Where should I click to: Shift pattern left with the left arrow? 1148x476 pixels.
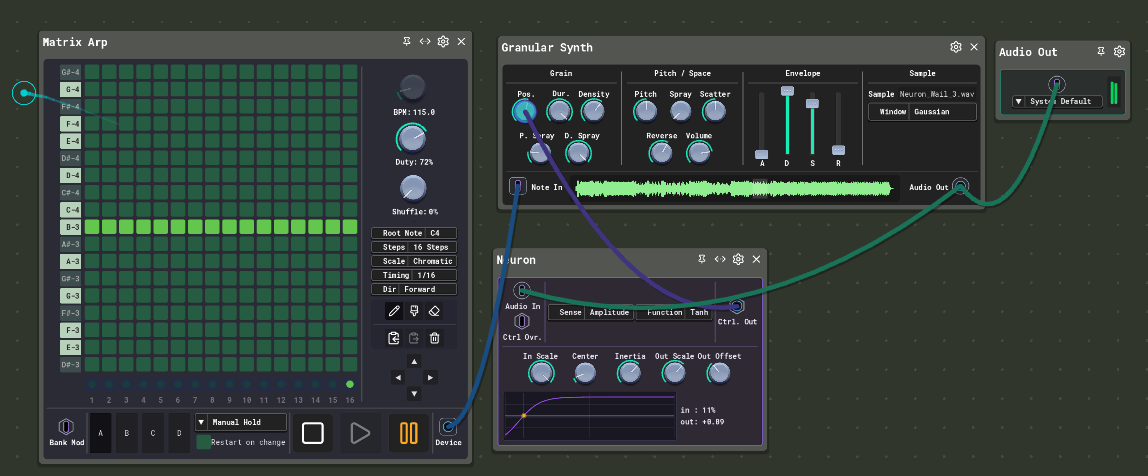(x=398, y=378)
